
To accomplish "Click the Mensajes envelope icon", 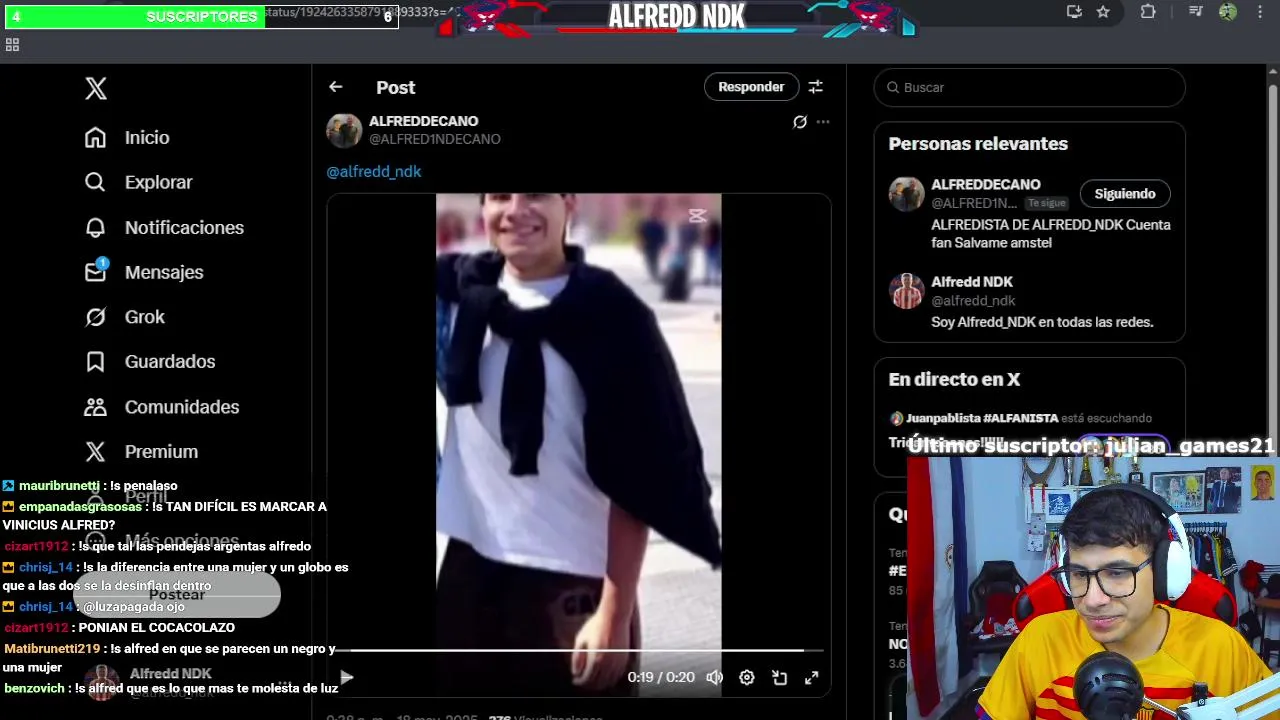I will pyautogui.click(x=95, y=272).
